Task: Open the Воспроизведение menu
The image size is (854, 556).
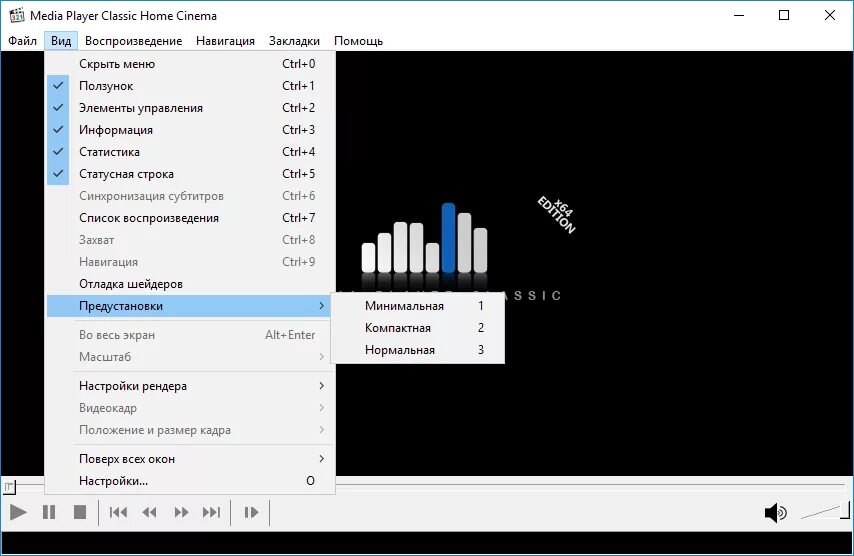Action: 133,41
